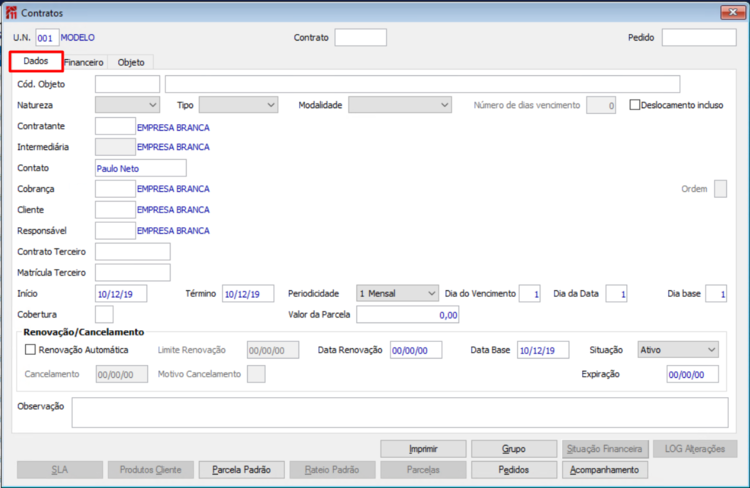Click the Número de dias vencimento field
This screenshot has width=750, height=488.
pos(601,105)
